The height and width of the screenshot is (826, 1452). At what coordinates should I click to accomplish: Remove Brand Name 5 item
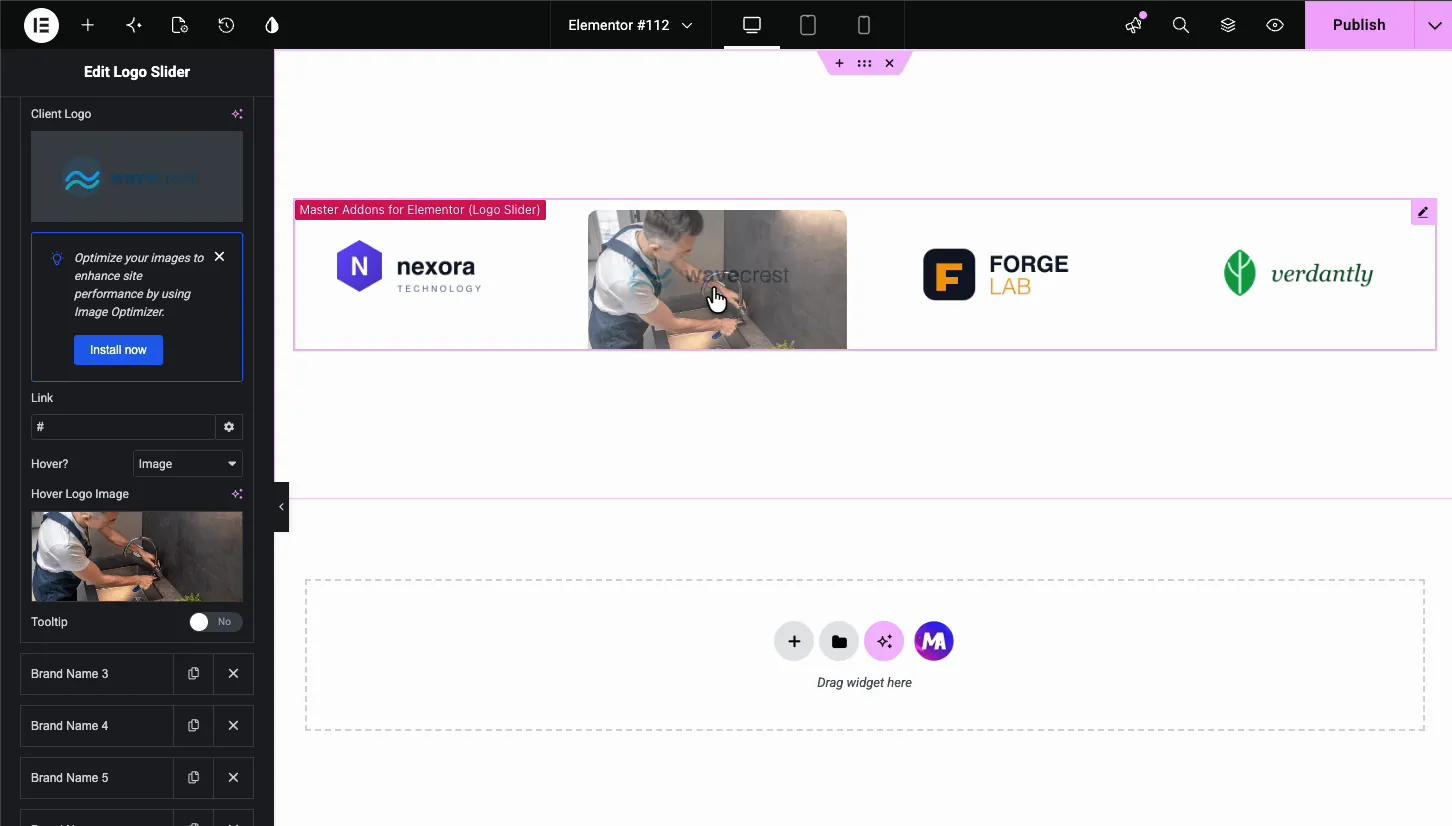[x=233, y=778]
